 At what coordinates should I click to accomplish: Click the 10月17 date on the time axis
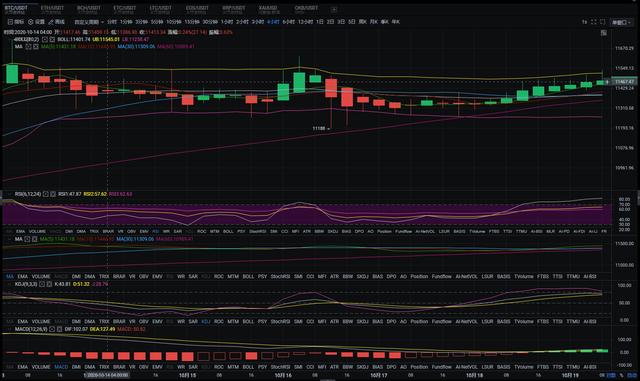pyautogui.click(x=378, y=375)
